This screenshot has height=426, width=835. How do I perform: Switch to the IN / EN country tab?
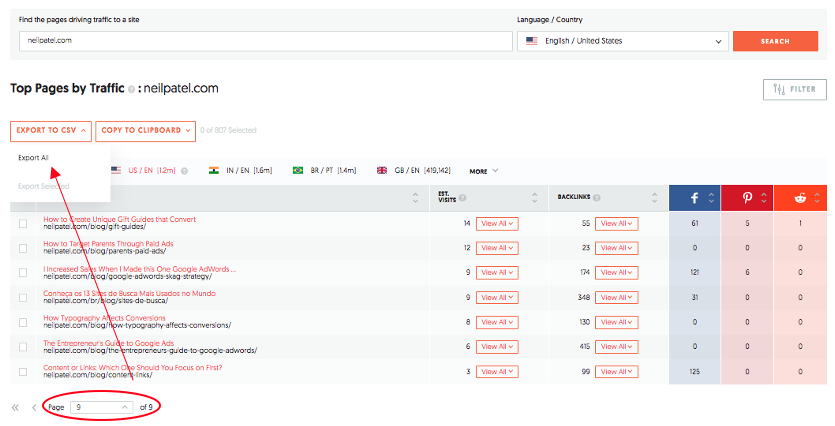[243, 171]
